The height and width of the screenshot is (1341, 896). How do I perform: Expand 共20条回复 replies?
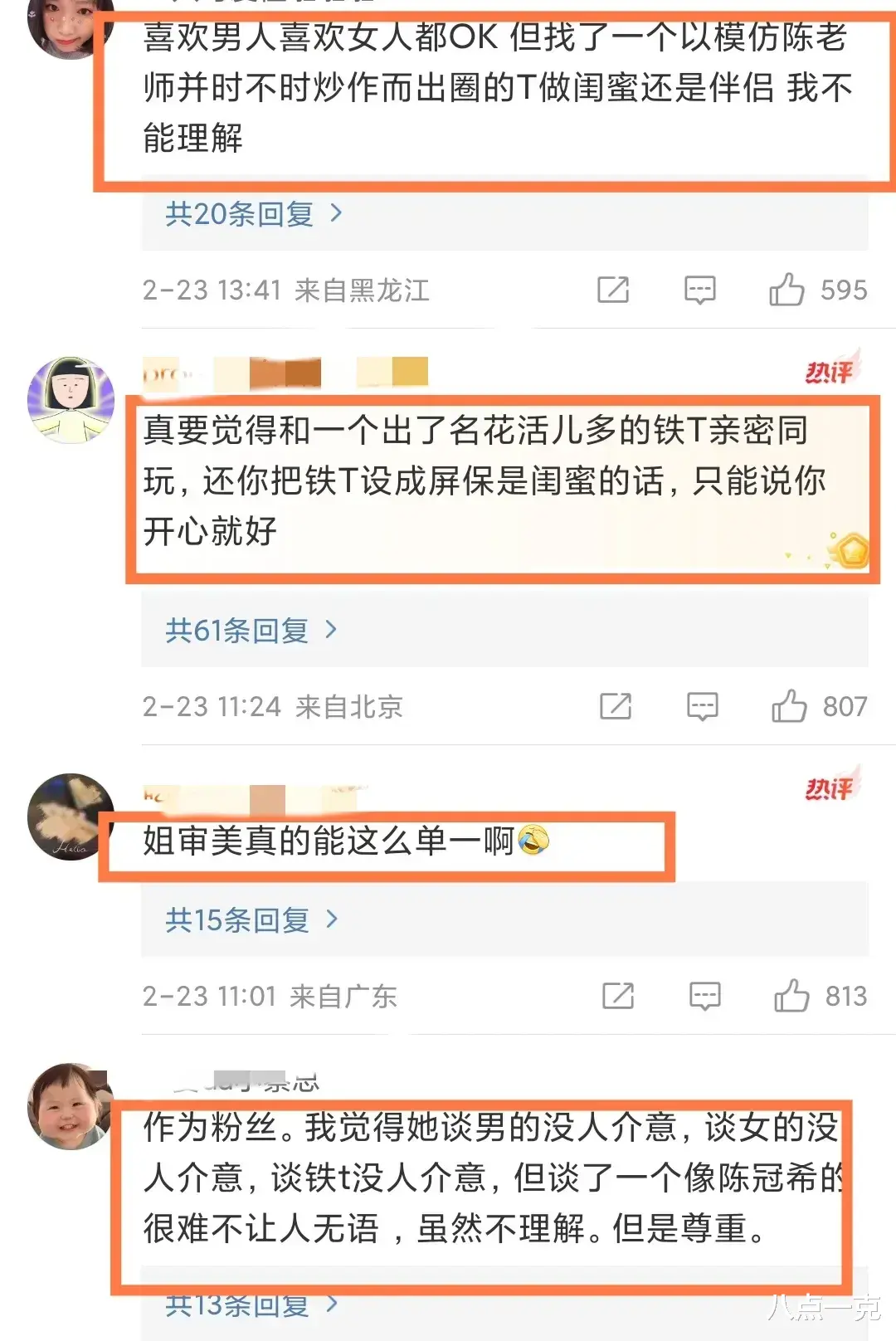254,214
